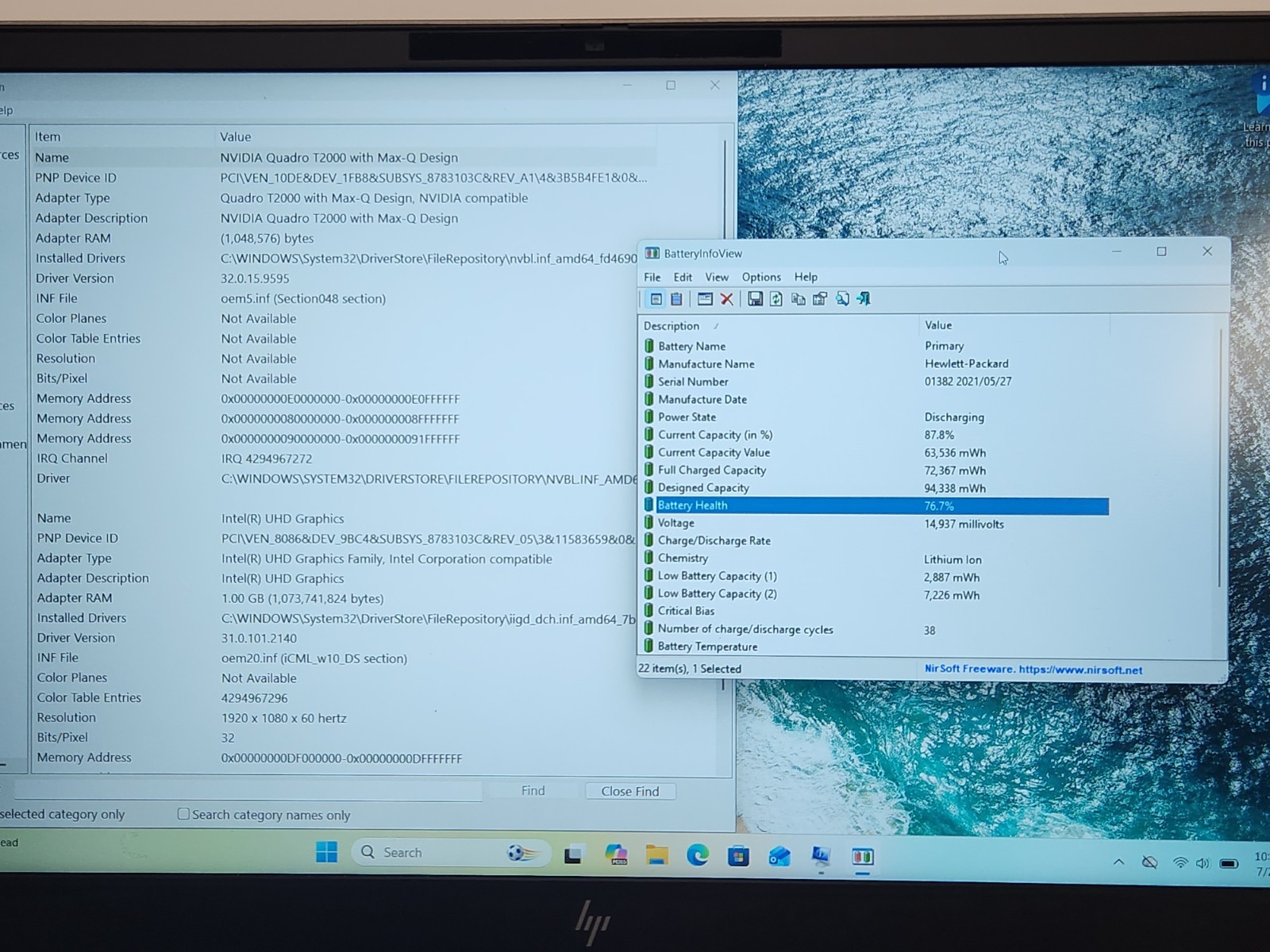Select the Power State row

875,416
